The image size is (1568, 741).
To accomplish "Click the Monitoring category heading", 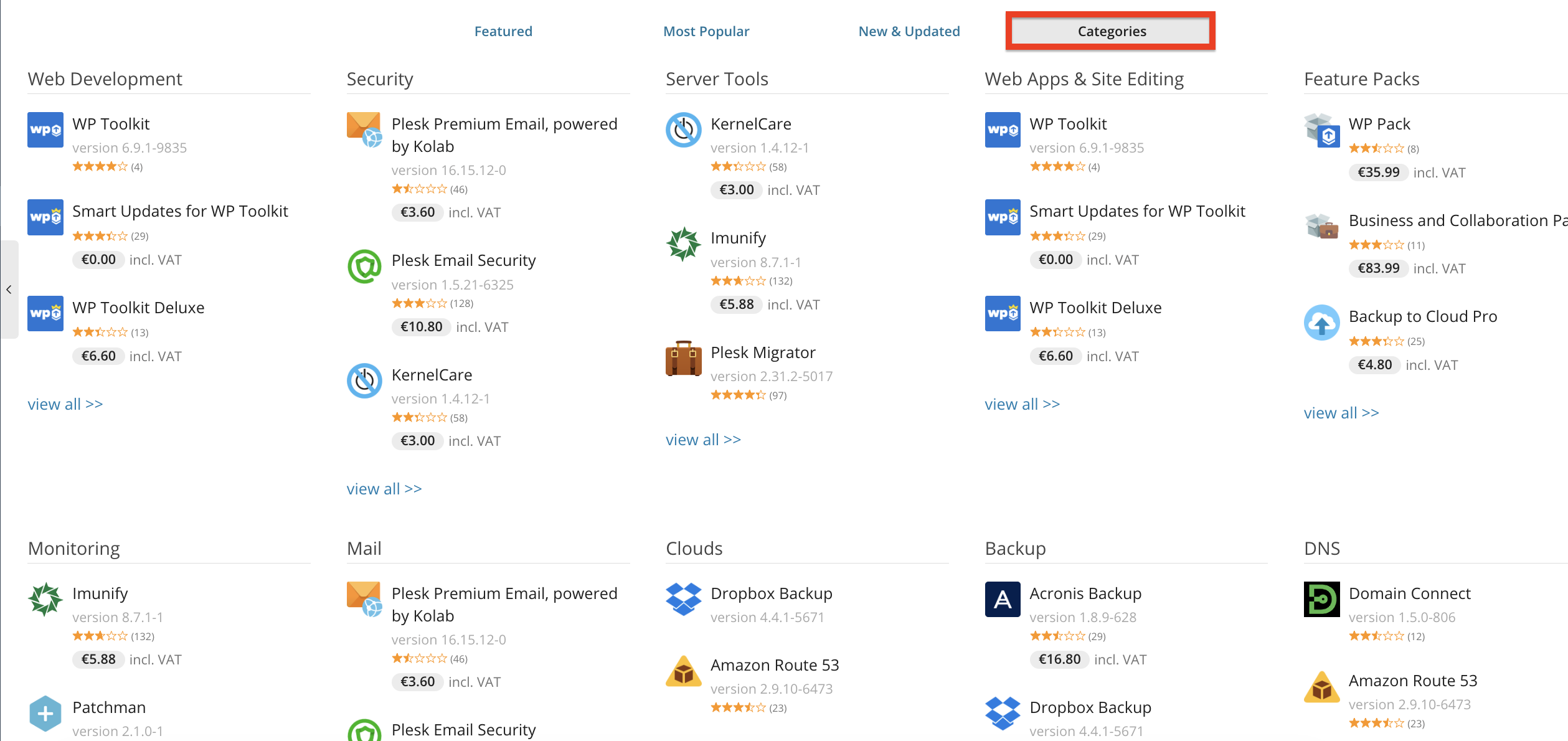I will pyautogui.click(x=73, y=549).
